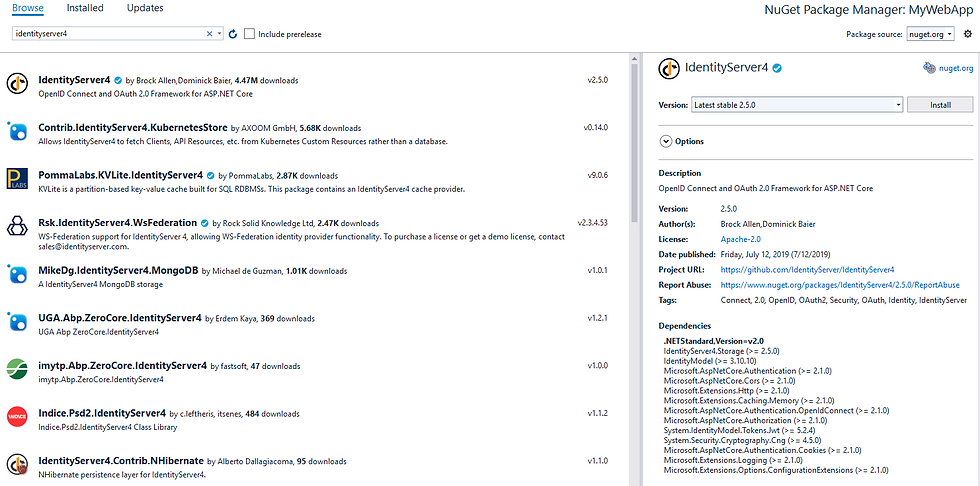The width and height of the screenshot is (980, 486).
Task: Click the Install button
Action: click(x=940, y=105)
